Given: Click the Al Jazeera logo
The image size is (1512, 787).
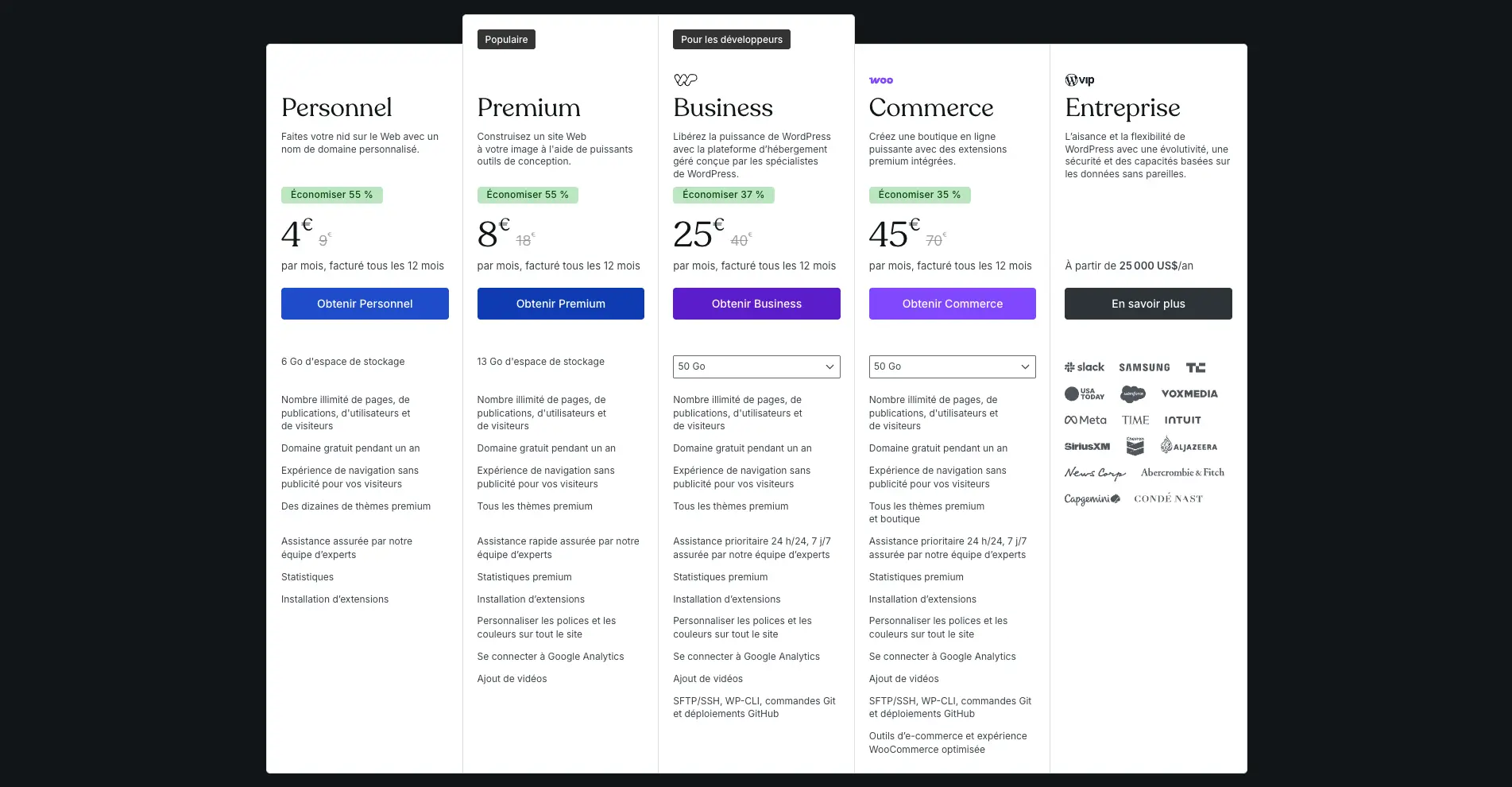Looking at the screenshot, I should point(1189,446).
